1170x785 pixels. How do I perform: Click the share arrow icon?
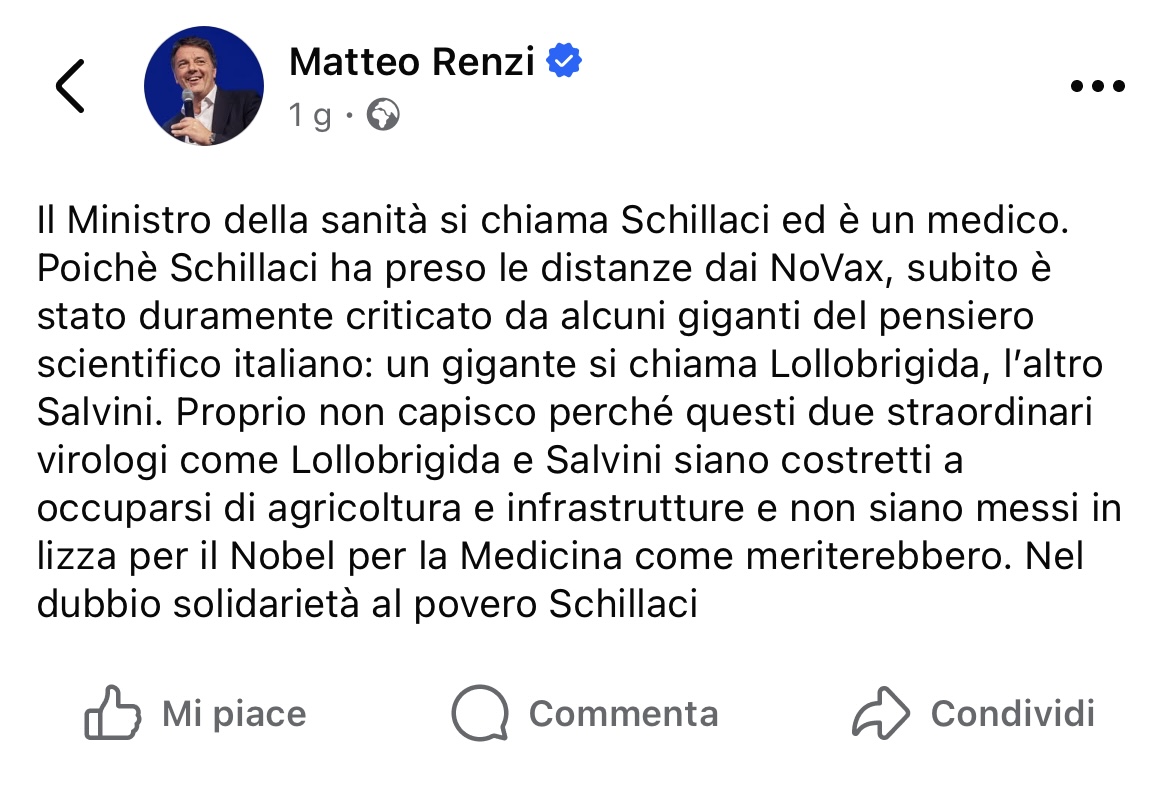881,713
